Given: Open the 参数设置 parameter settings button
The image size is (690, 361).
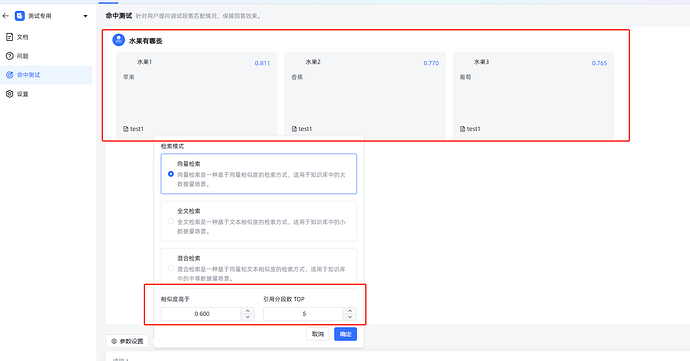Looking at the screenshot, I should pyautogui.click(x=127, y=341).
